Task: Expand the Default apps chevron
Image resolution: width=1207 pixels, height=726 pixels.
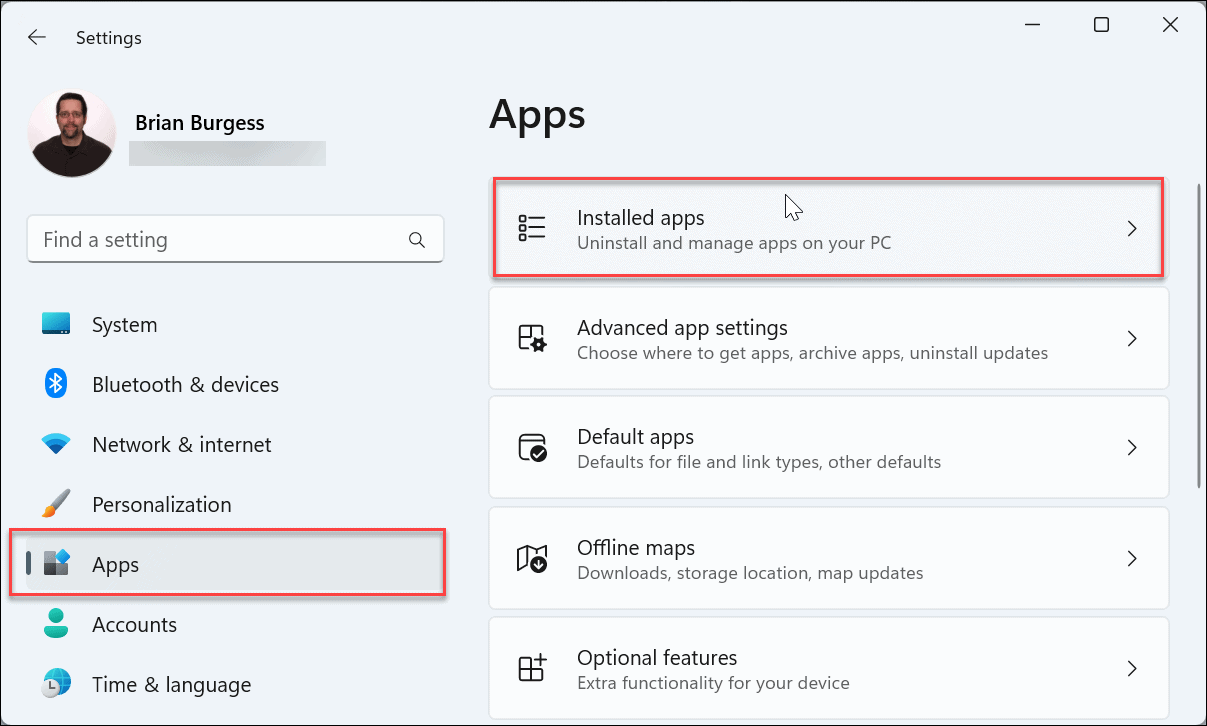Action: coord(1132,447)
